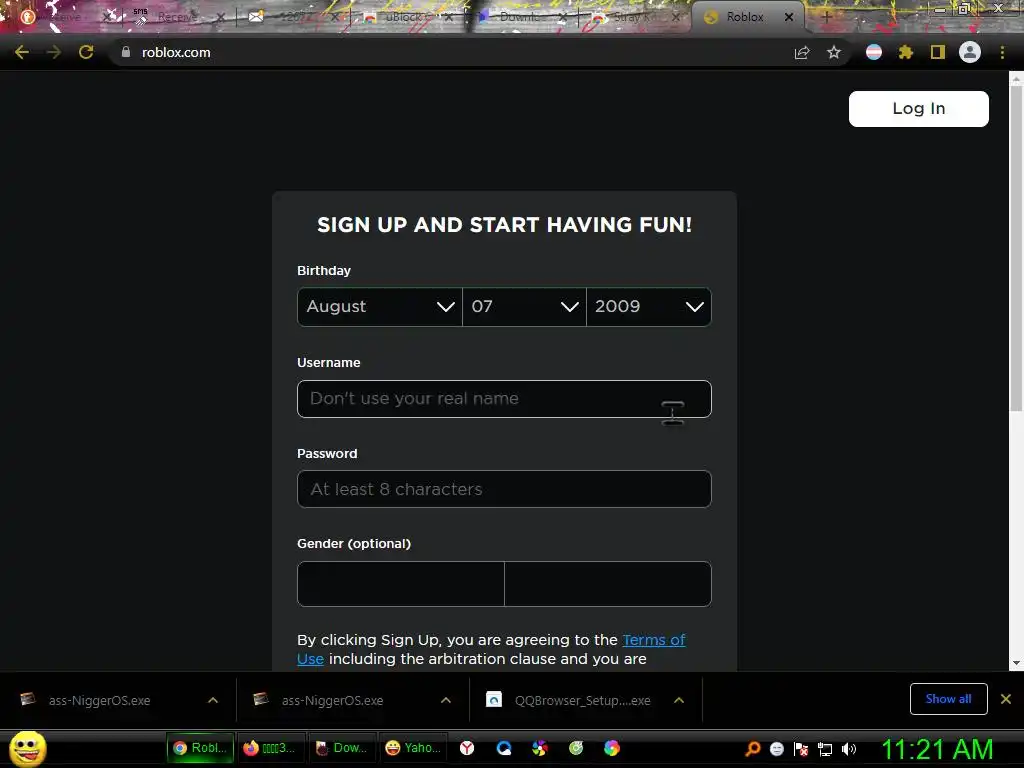Click the page scrollbar down arrow
The image size is (1024, 768).
point(1016,664)
